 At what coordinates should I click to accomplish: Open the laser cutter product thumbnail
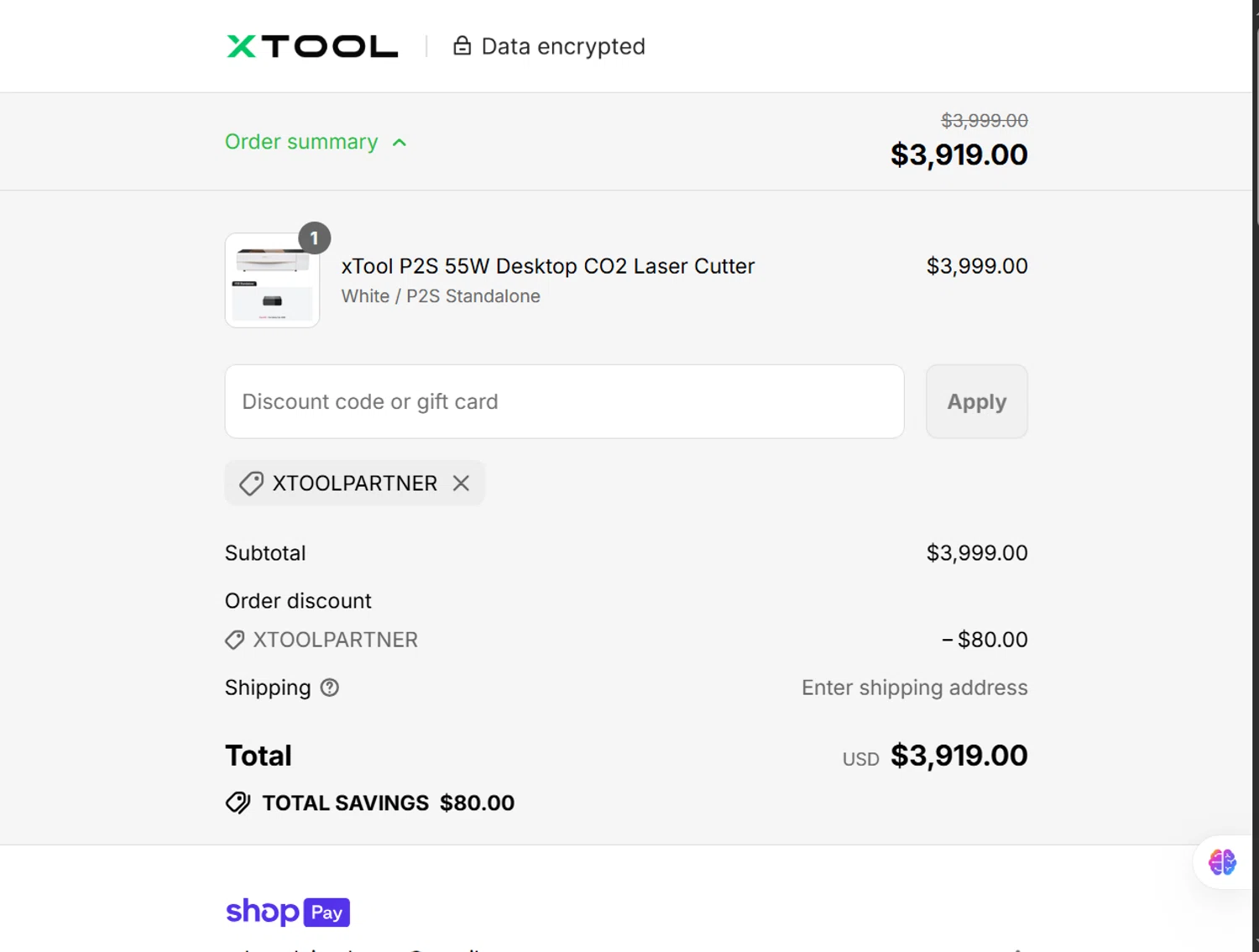click(272, 281)
